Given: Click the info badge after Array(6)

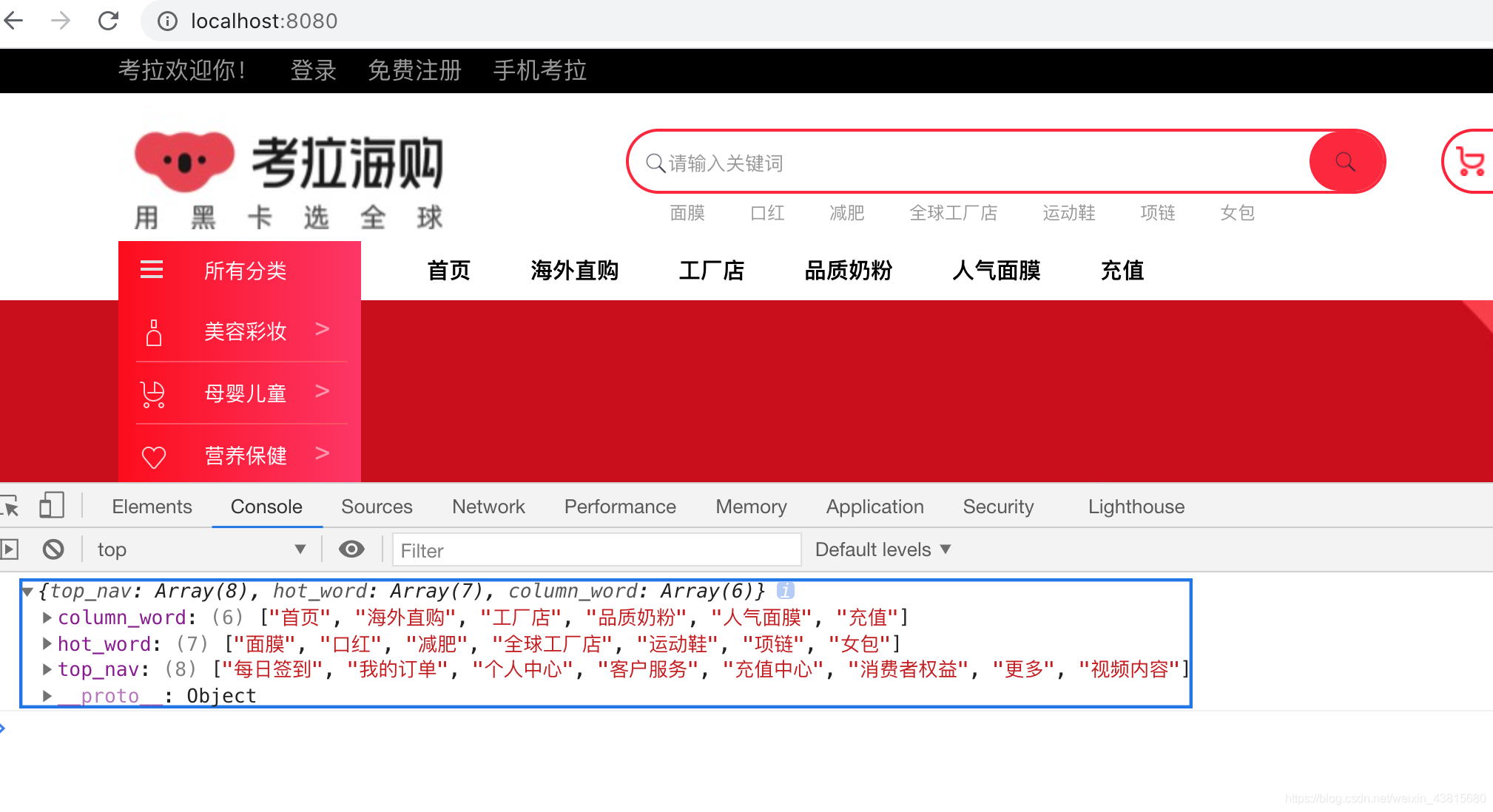Looking at the screenshot, I should click(x=786, y=590).
